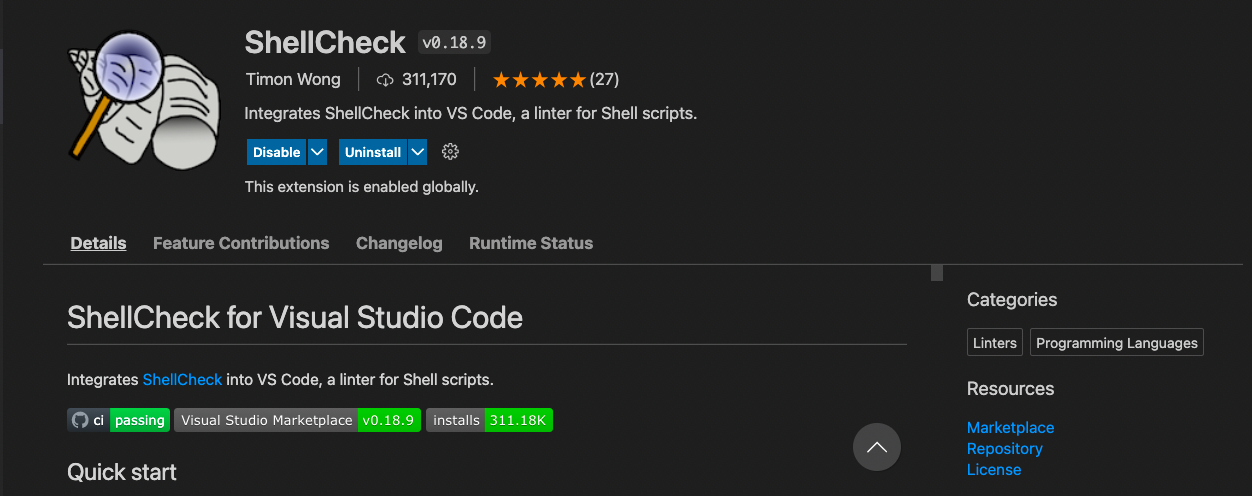The image size is (1252, 496).
Task: Click the GitHub ci passing badge
Action: (118, 420)
